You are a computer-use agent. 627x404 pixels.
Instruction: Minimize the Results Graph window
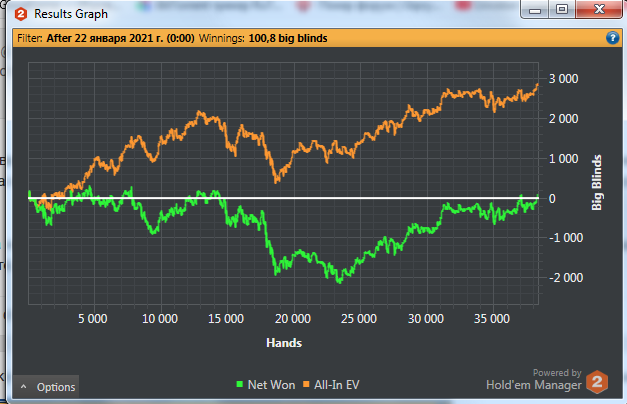(x=535, y=10)
